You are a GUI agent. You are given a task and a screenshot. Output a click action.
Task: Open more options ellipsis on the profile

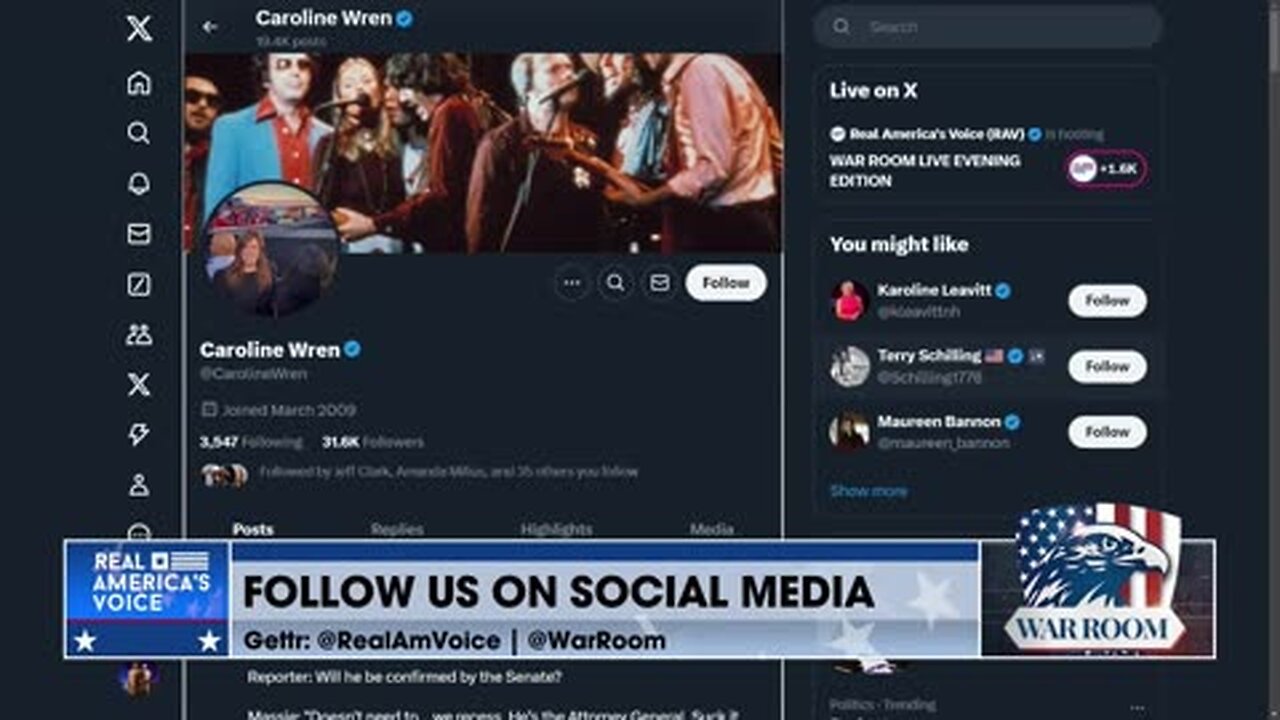pos(572,283)
